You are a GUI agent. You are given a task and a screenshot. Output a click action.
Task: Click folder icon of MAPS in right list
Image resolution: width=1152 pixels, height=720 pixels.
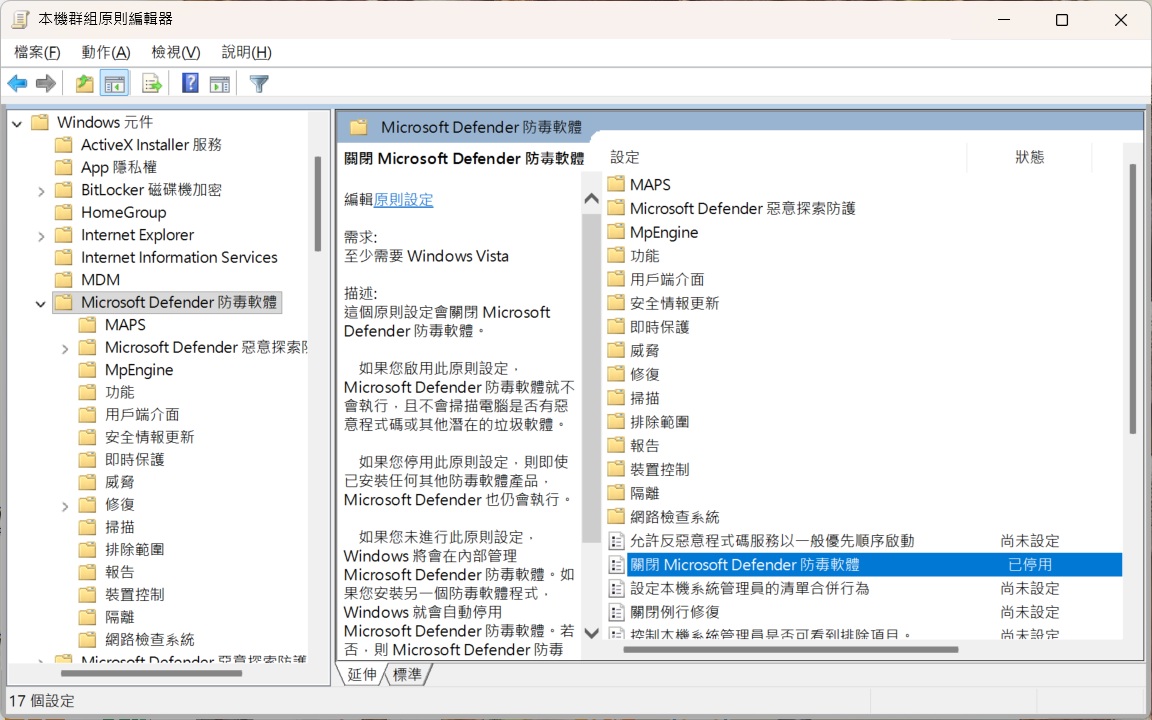[616, 184]
